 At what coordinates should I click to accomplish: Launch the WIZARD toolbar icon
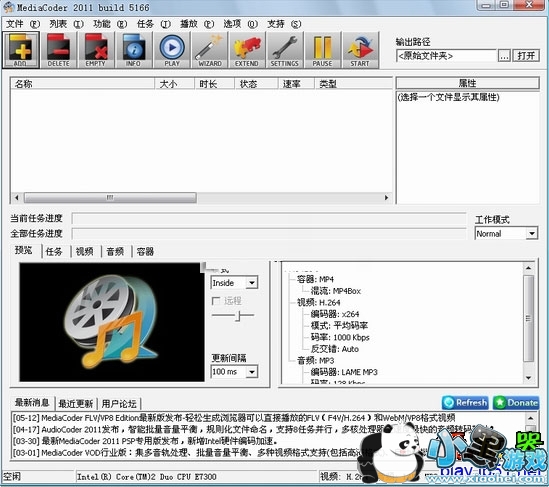point(210,50)
